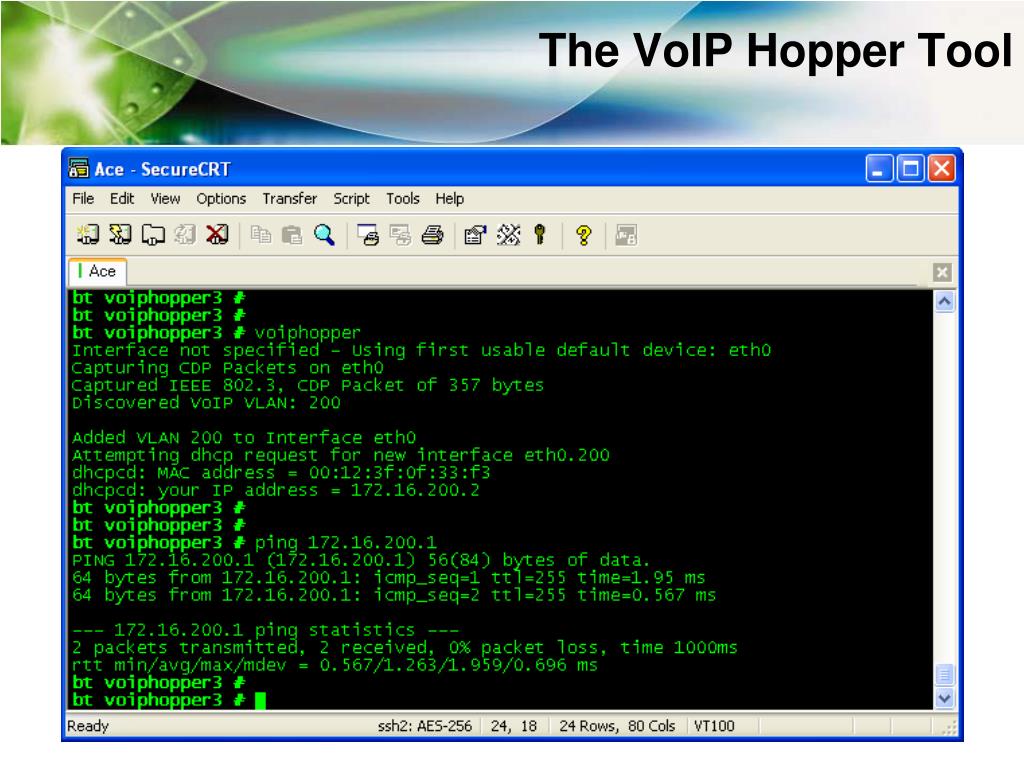This screenshot has height=768, width=1024.
Task: Click the Ace - SecureCRT window title
Action: (x=162, y=169)
